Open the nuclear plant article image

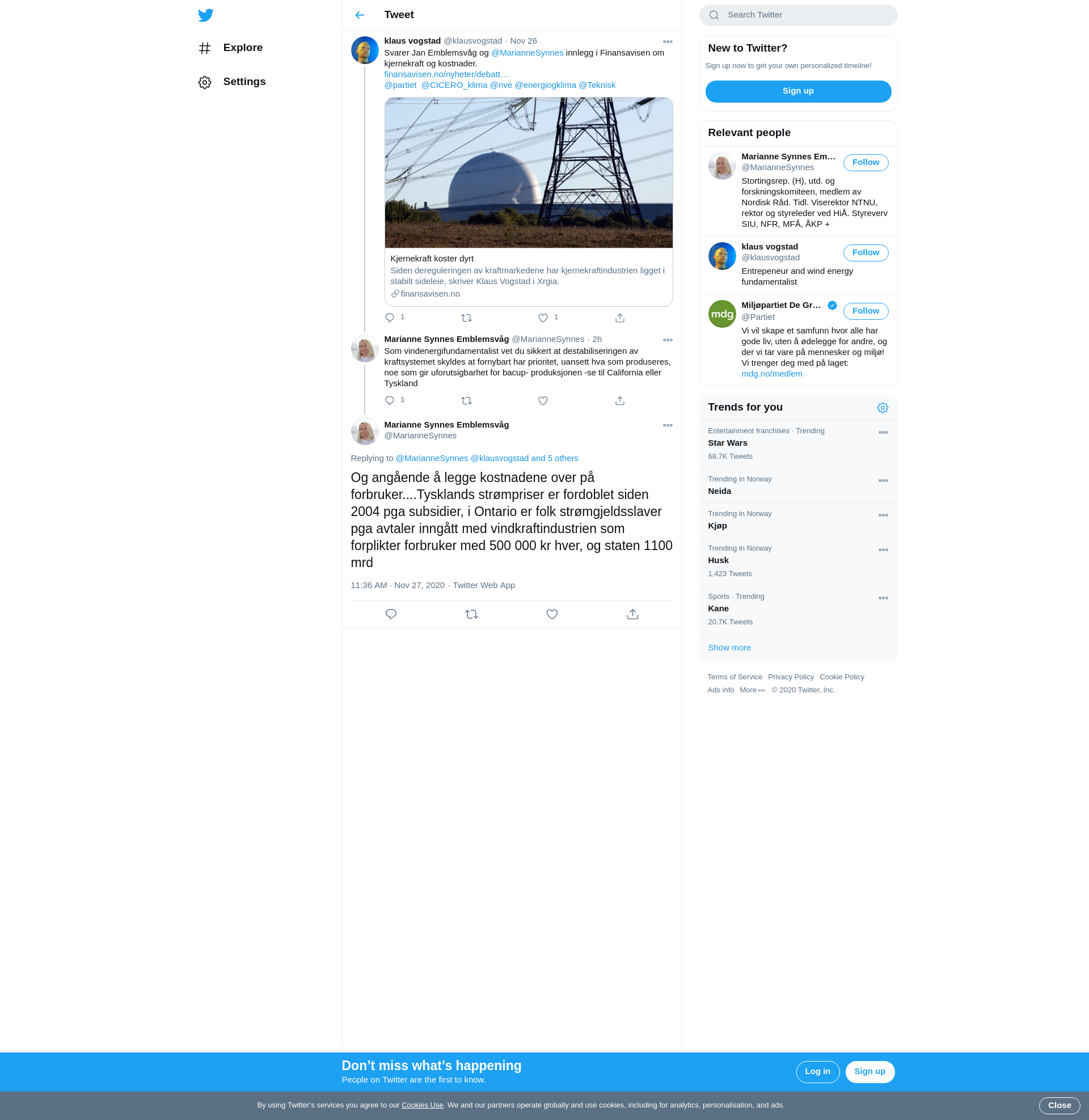528,172
